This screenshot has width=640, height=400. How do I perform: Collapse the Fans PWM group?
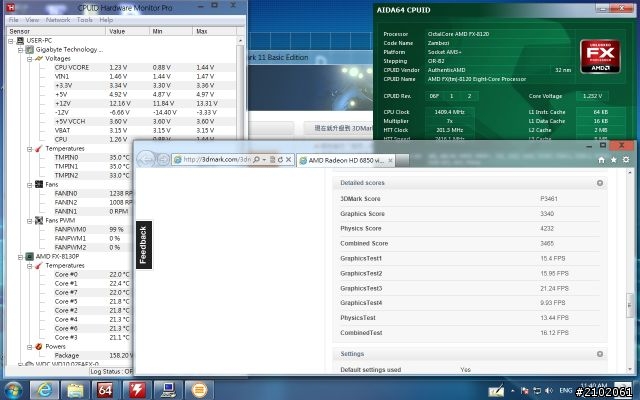click(x=30, y=221)
